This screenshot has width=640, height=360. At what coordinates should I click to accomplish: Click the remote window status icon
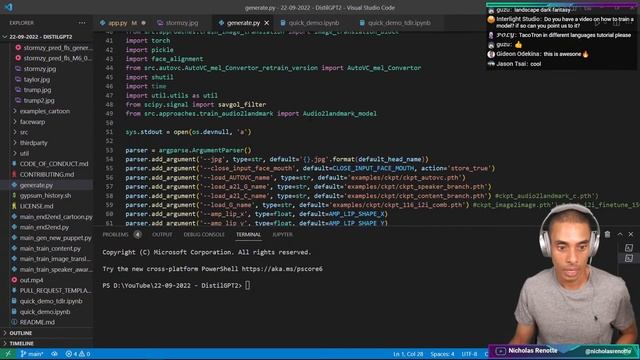[7, 354]
